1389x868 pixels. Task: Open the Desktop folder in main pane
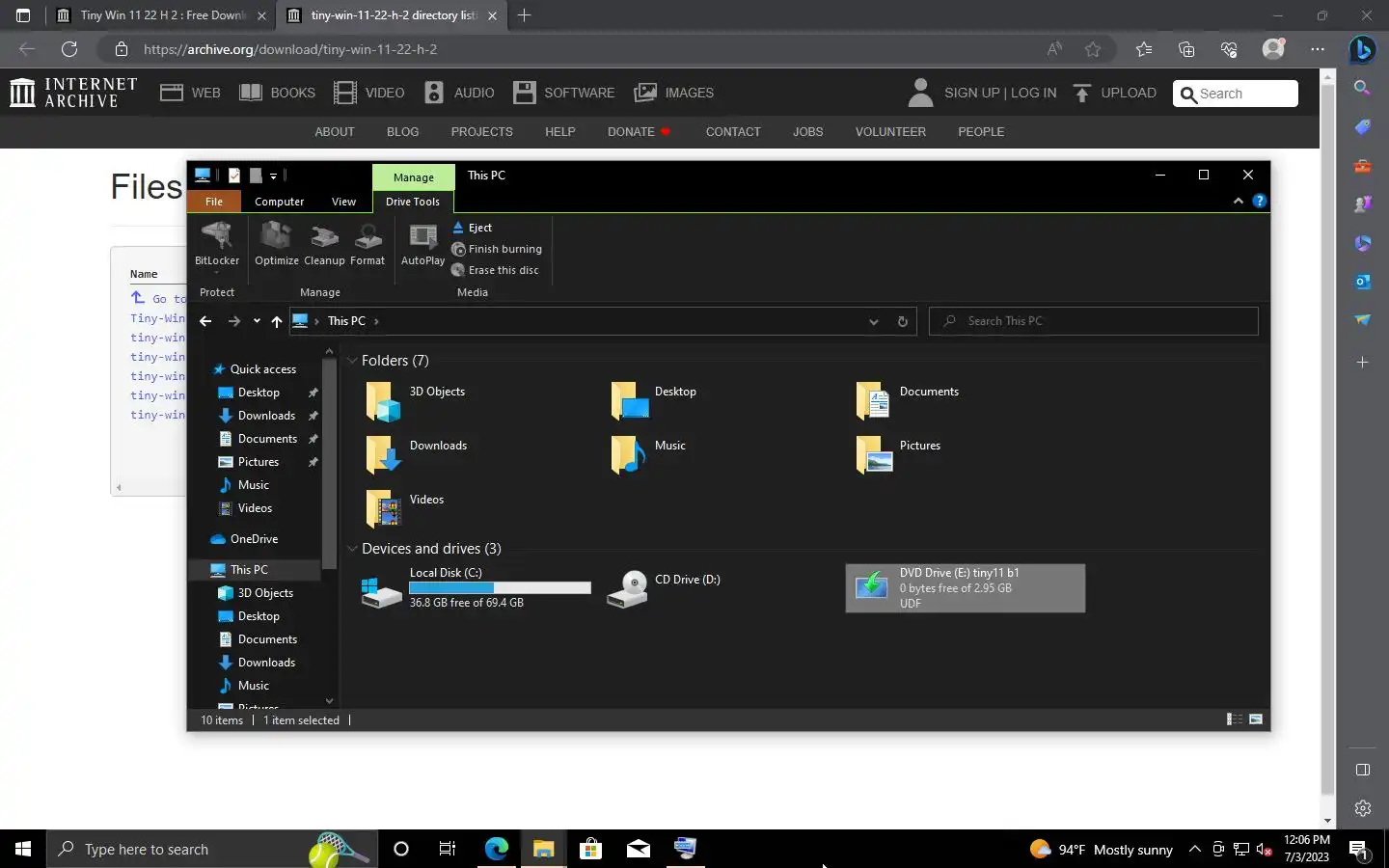[653, 400]
